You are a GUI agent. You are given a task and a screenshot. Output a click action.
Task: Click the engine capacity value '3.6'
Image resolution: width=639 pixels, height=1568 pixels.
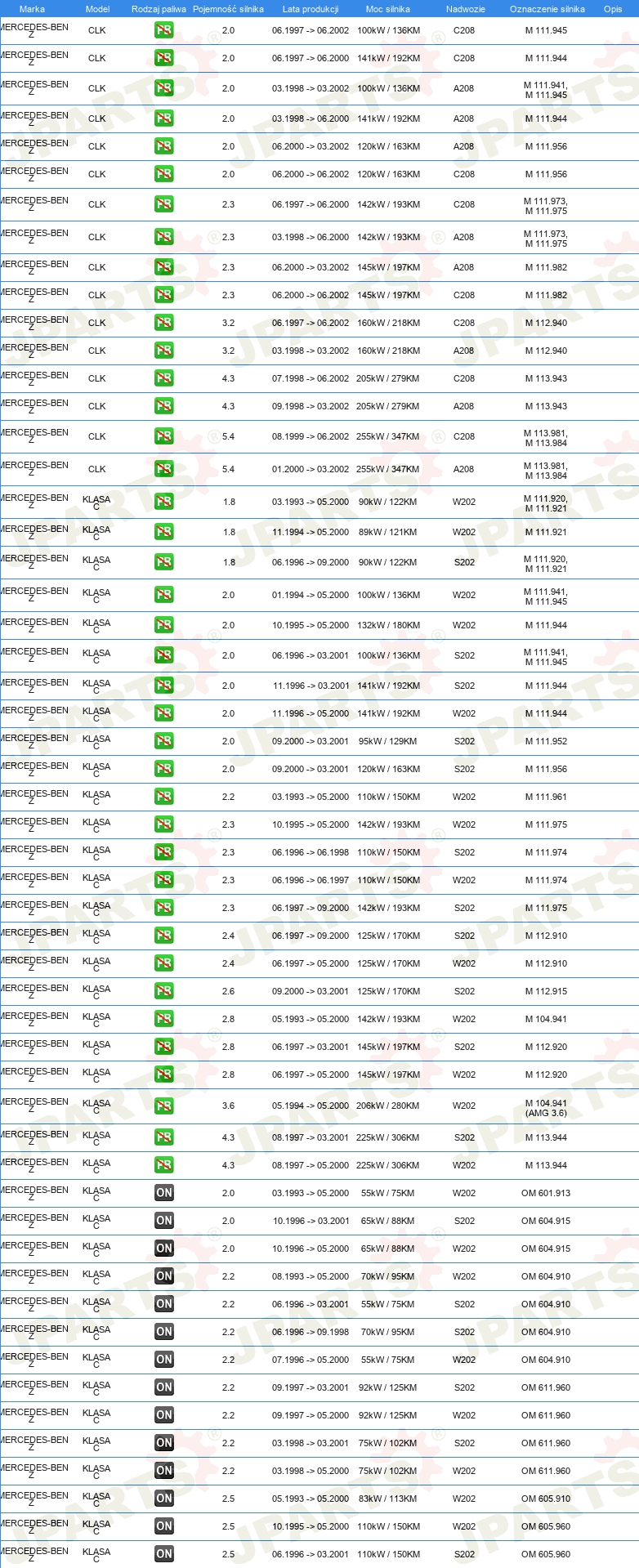click(228, 1106)
